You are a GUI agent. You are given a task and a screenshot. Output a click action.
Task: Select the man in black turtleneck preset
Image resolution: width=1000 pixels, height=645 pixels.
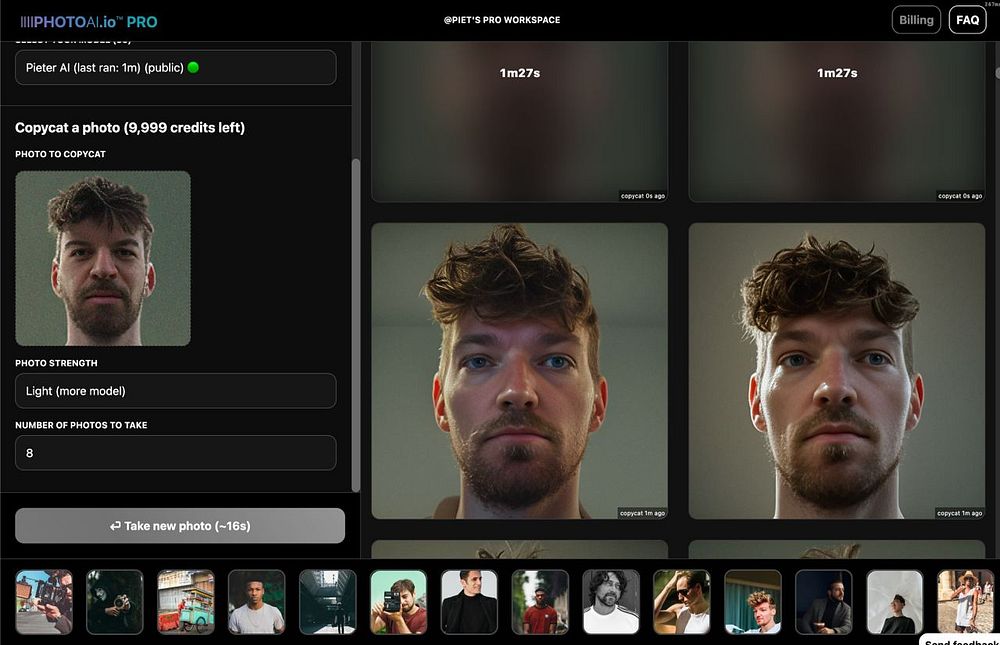point(469,602)
